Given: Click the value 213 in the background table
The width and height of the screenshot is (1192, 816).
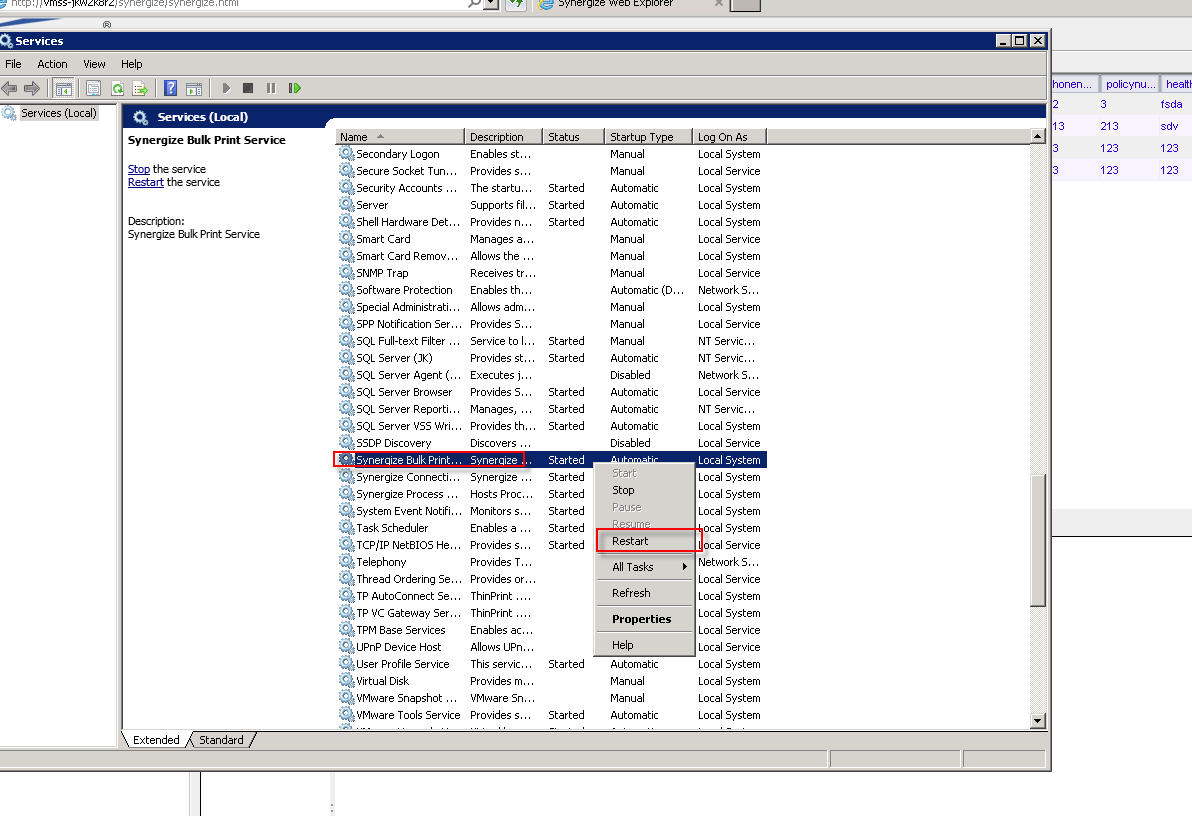Looking at the screenshot, I should 1109,126.
